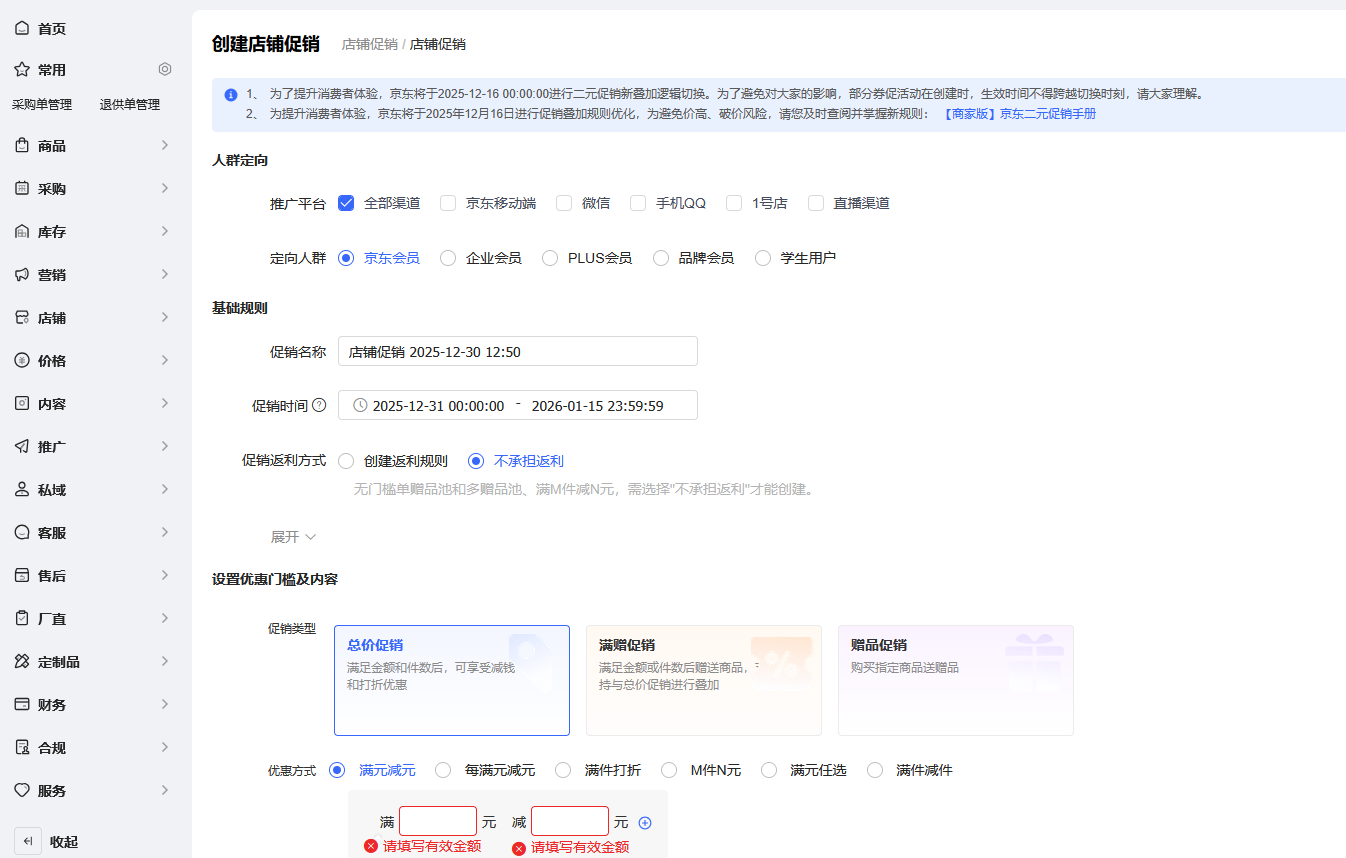The height and width of the screenshot is (858, 1346).
Task: Click the plus icon to add discount tier
Action: click(644, 823)
